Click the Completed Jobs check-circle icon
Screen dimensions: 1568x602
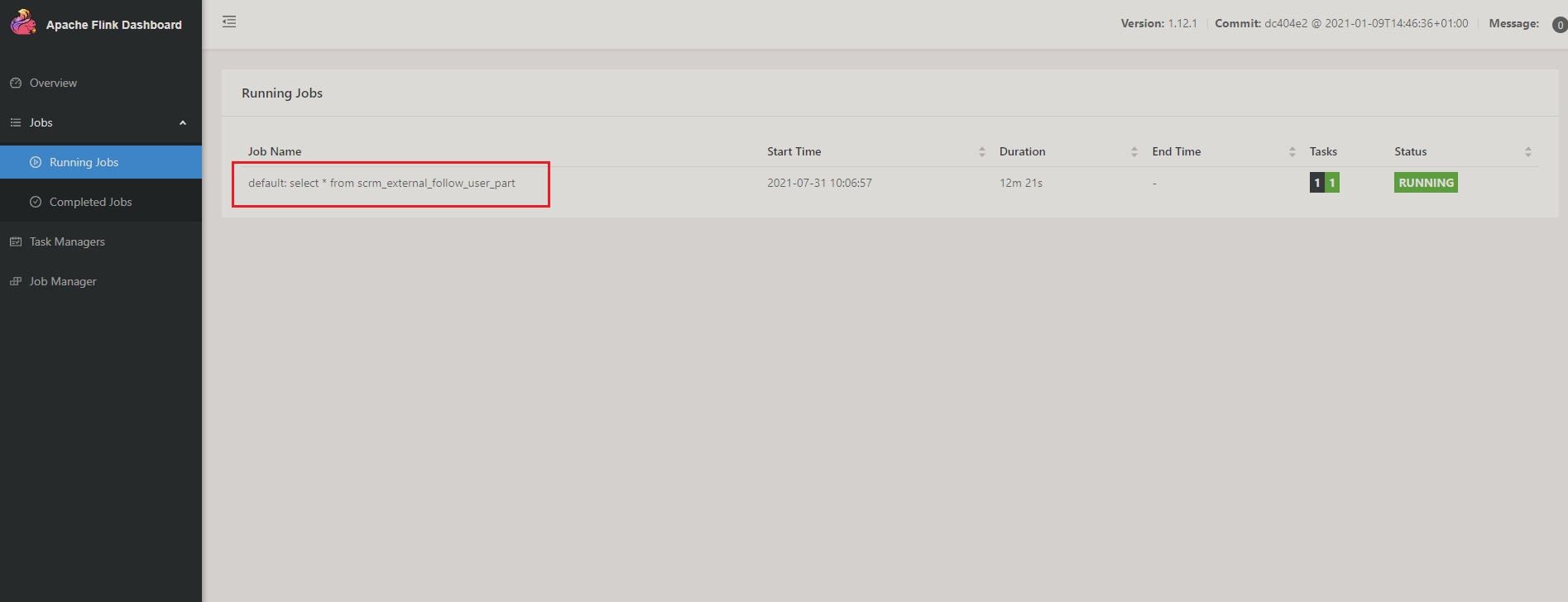(x=36, y=202)
